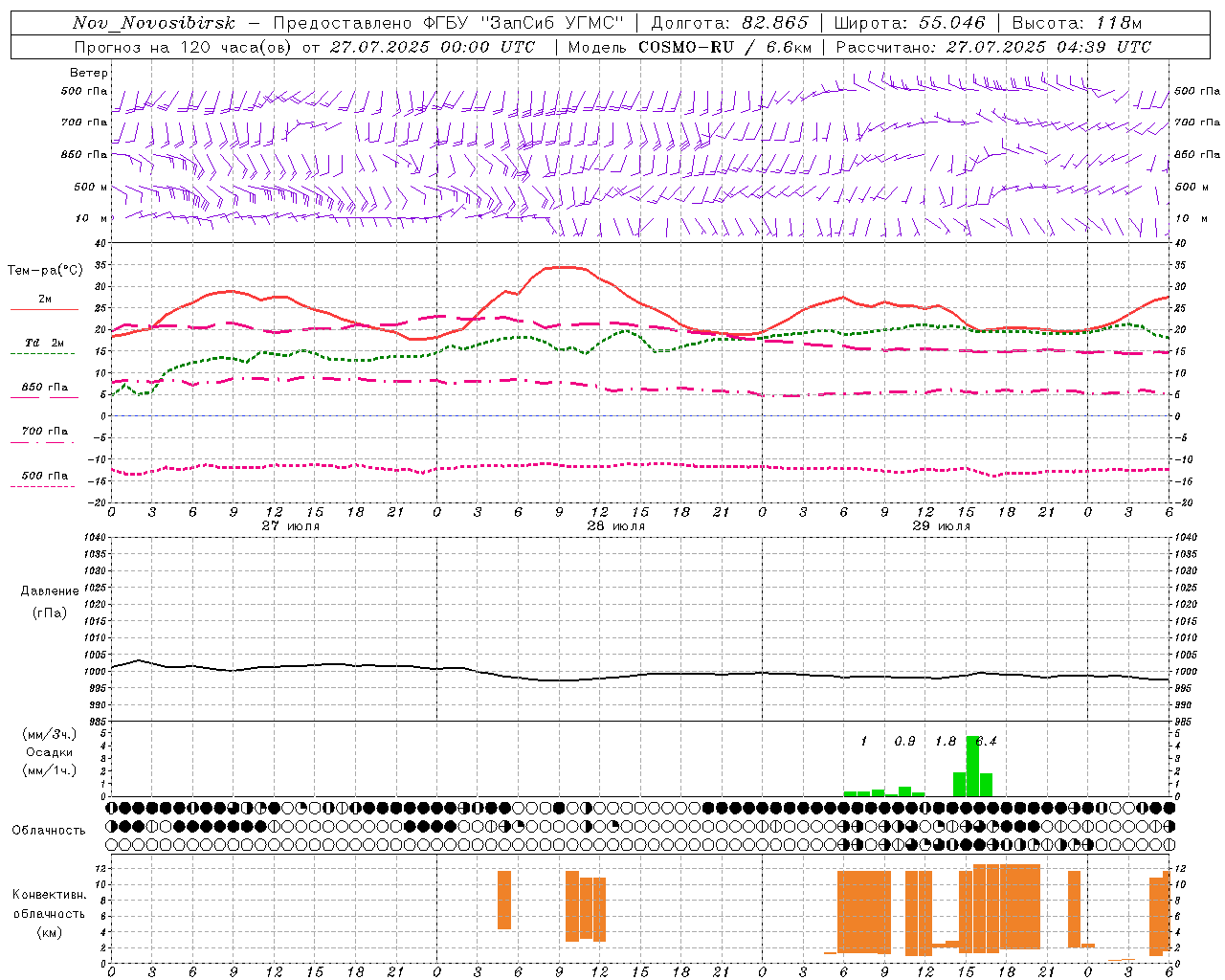
Task: Click the "700 гПа" temperature legend entry
Action: click(x=45, y=432)
